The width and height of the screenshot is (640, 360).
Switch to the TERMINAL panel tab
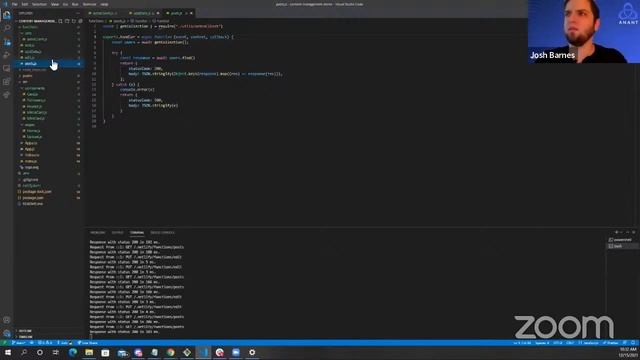pyautogui.click(x=137, y=233)
